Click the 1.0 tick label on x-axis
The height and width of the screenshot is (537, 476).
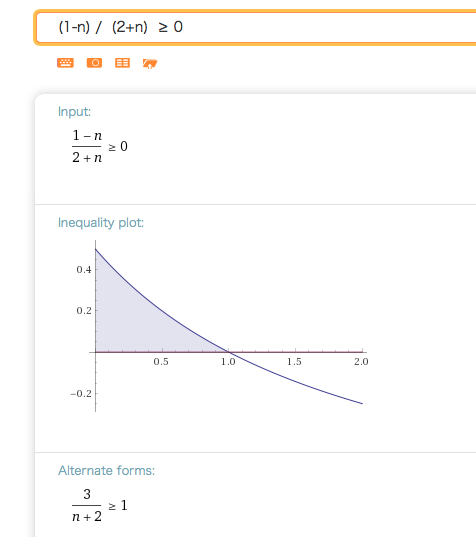228,362
